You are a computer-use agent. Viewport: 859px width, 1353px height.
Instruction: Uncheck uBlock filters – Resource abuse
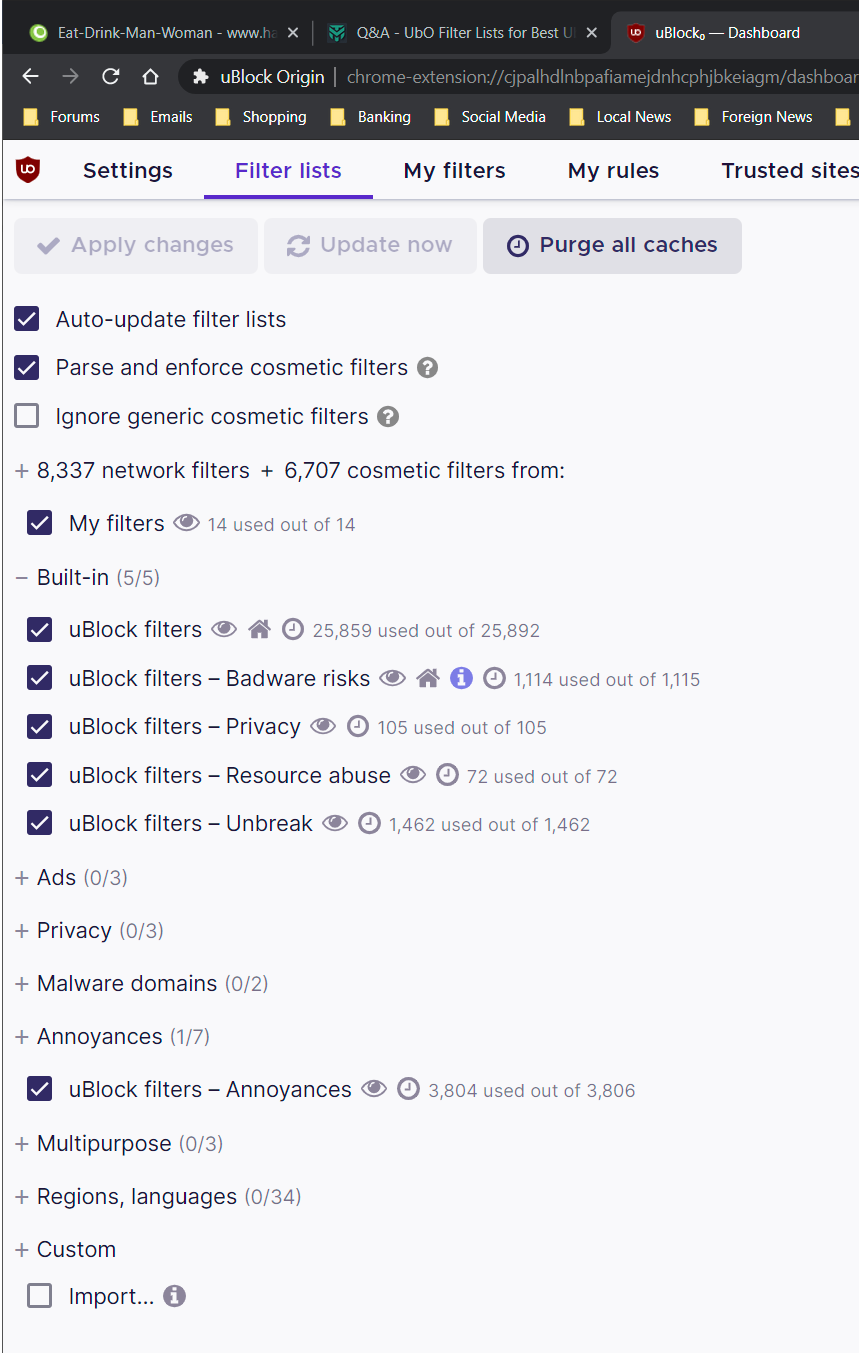(x=40, y=776)
